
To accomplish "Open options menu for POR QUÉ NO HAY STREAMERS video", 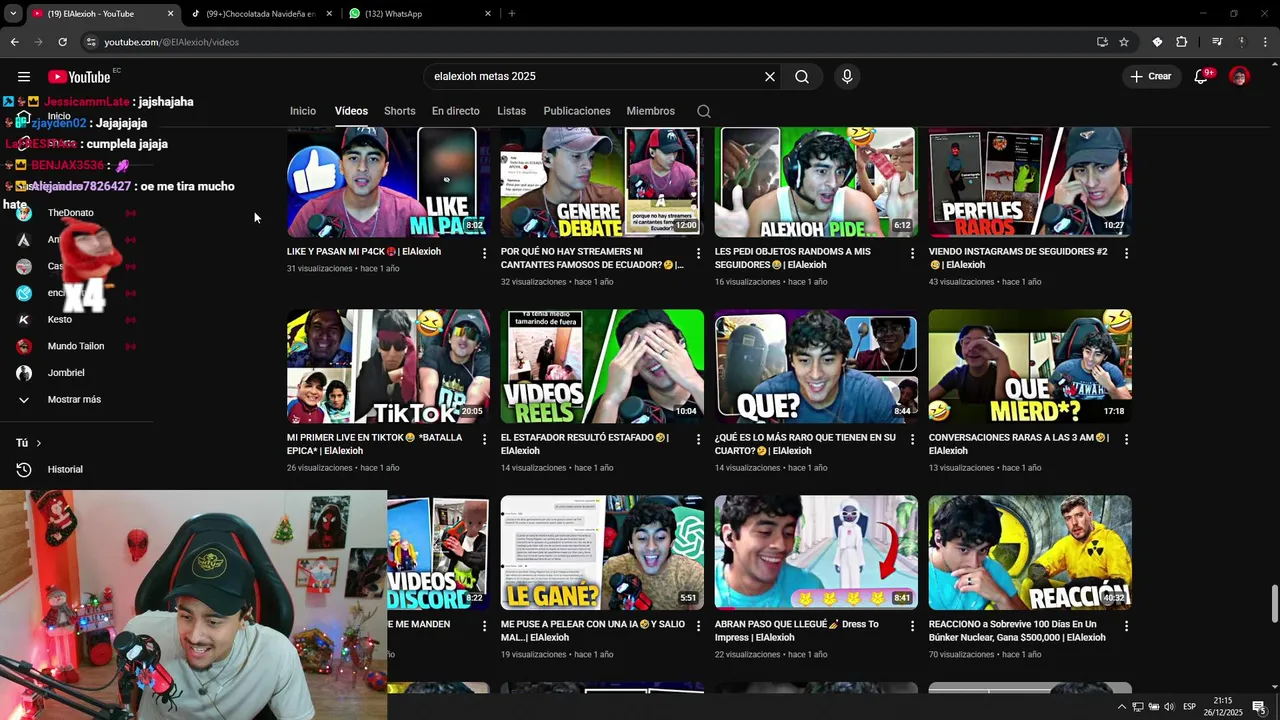I will tap(699, 253).
